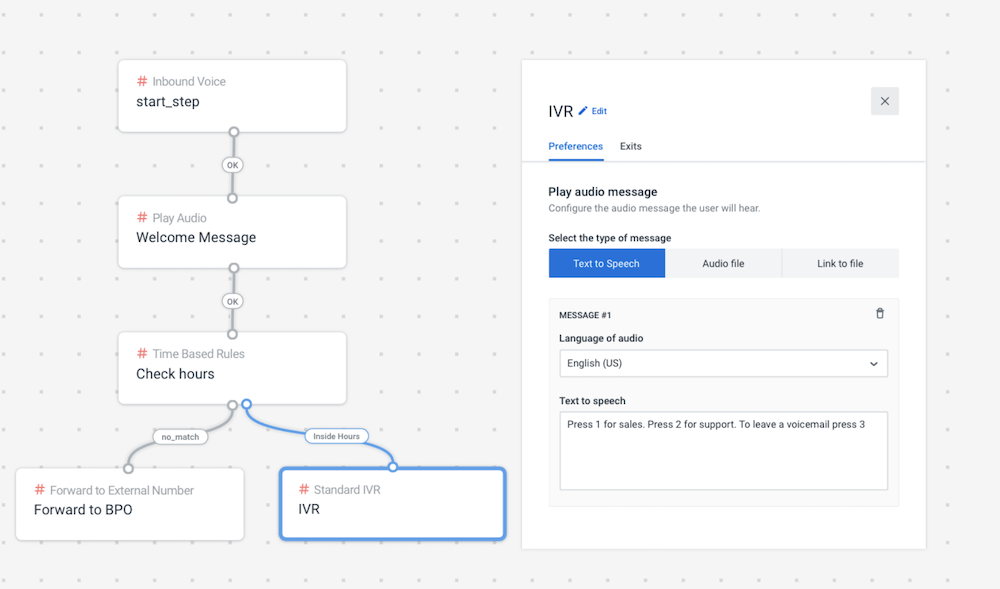Select the Welcome Message node
Viewport: 1000px width, 589px height.
point(232,232)
